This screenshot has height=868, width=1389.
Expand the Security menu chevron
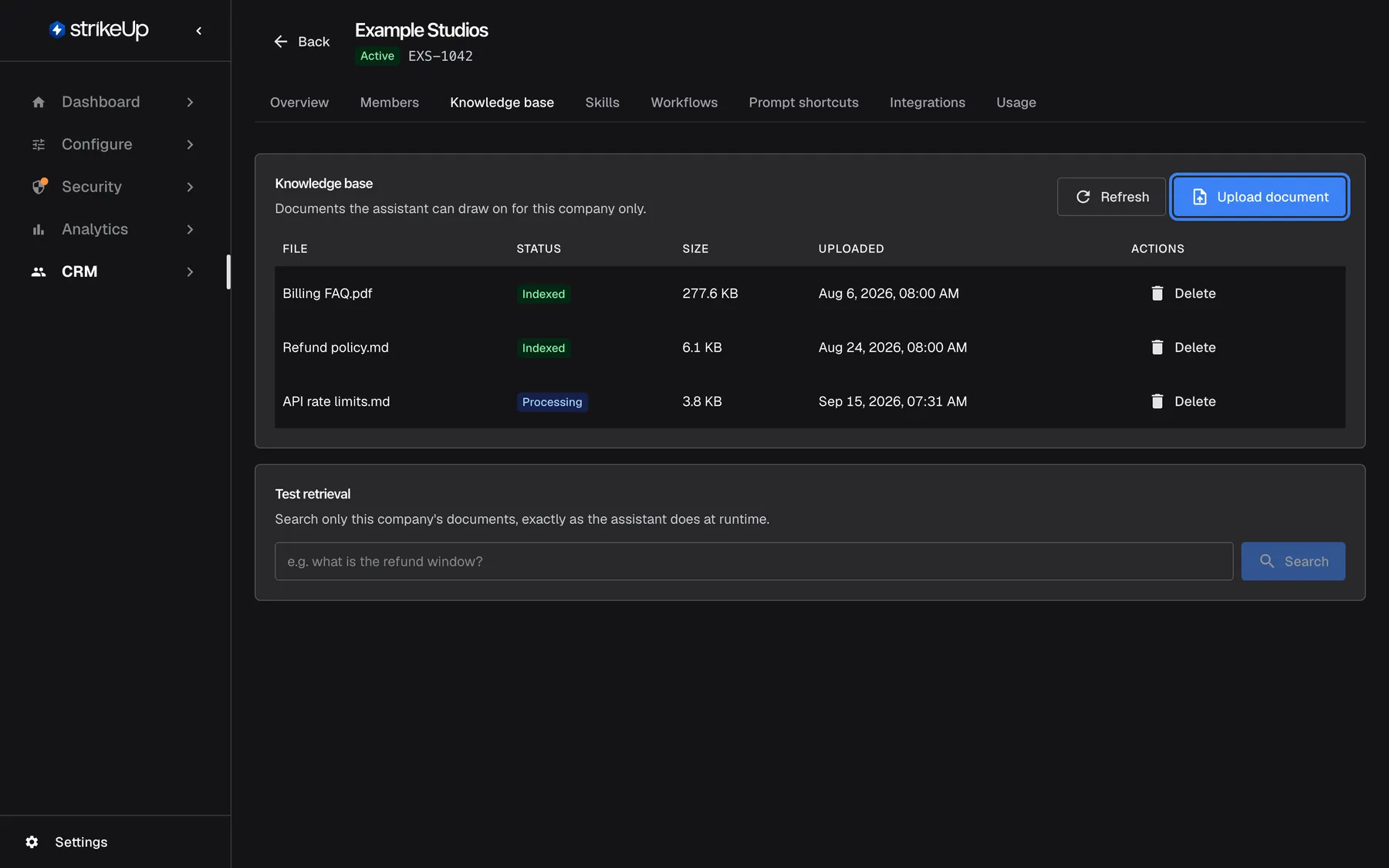click(x=190, y=187)
